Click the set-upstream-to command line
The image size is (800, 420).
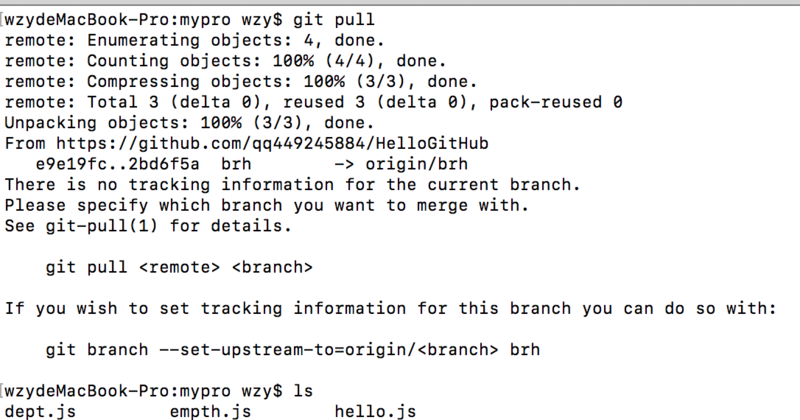(x=292, y=350)
